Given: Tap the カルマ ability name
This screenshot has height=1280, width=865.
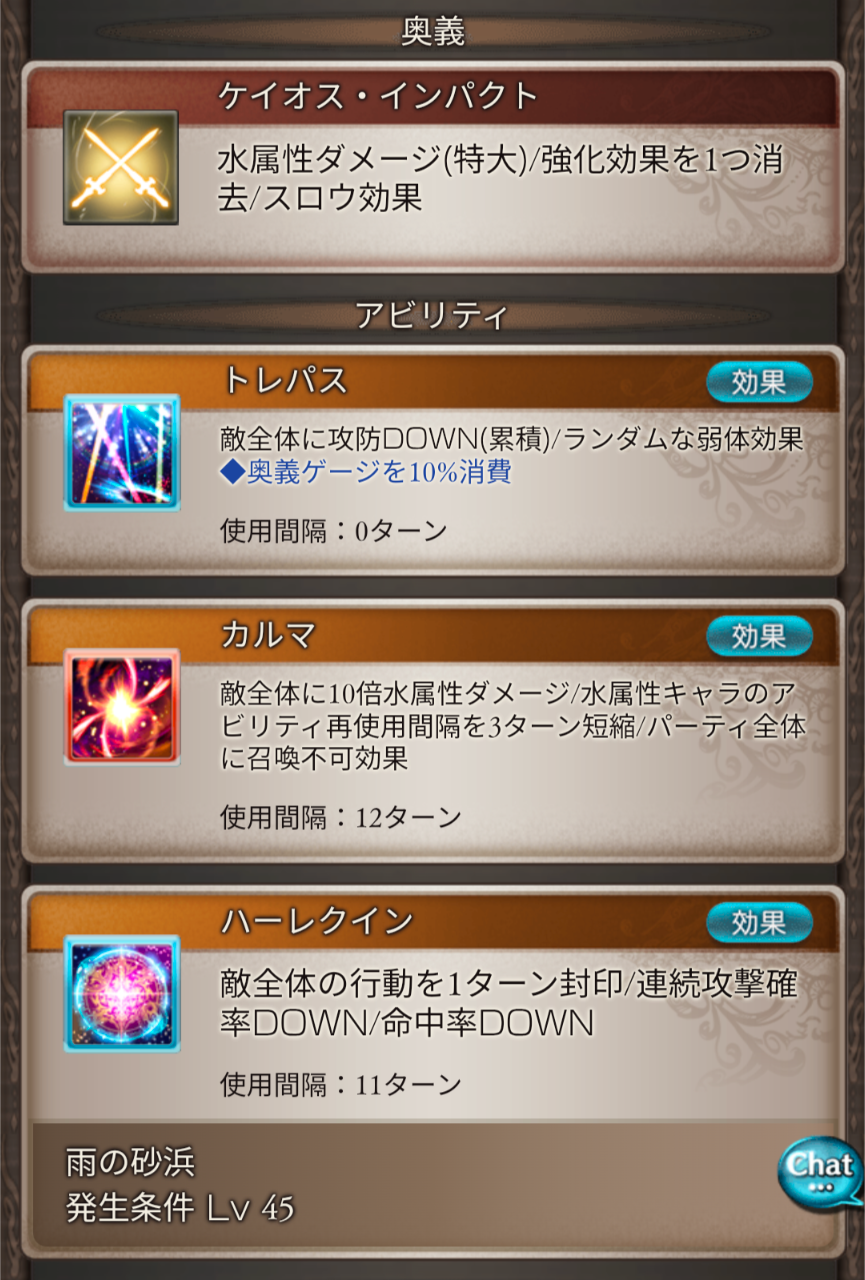Looking at the screenshot, I should 268,635.
